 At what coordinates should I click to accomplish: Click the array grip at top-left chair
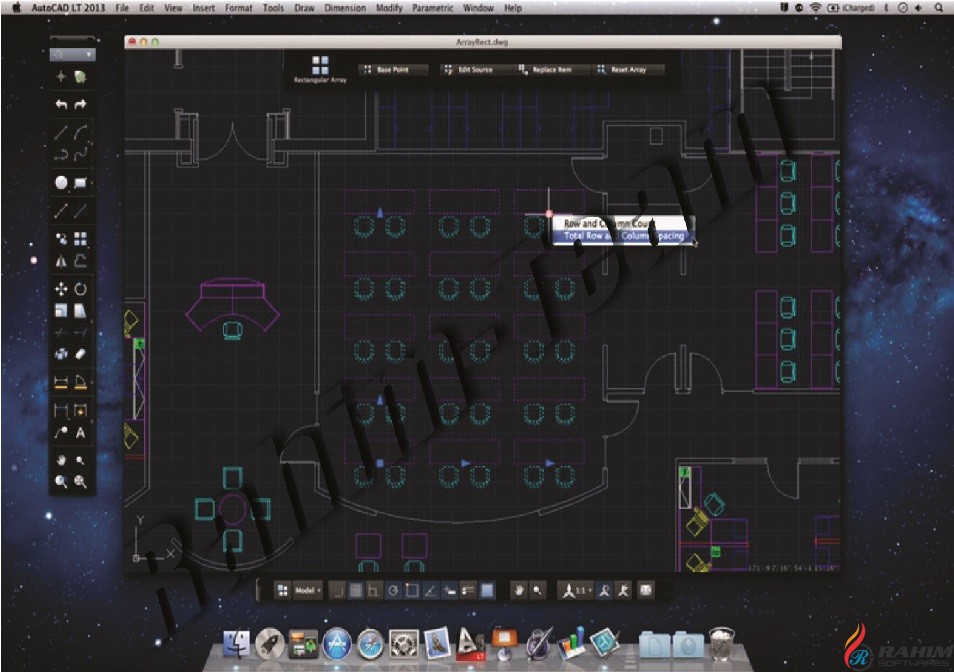pyautogui.click(x=380, y=213)
